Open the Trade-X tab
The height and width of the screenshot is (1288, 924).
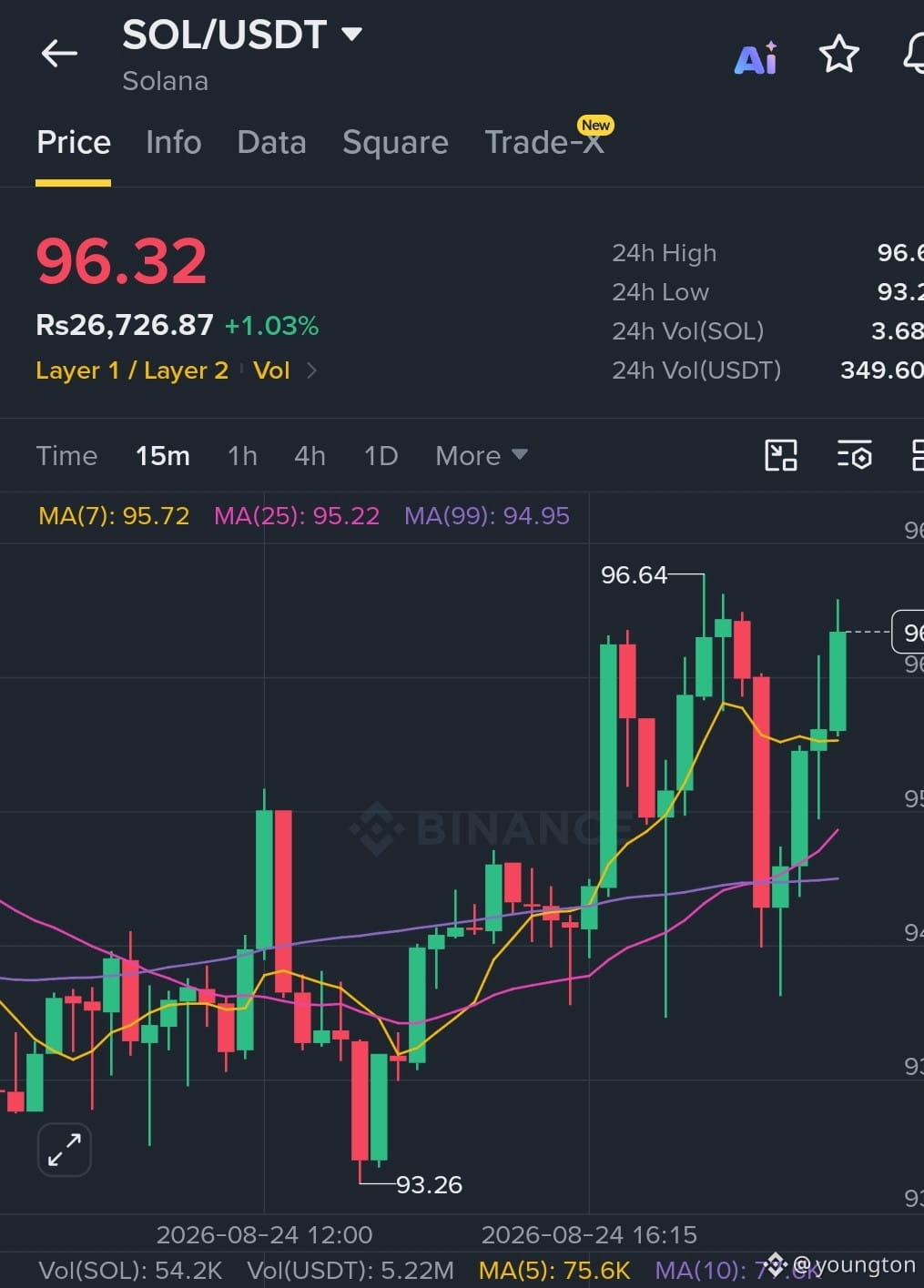pos(544,143)
